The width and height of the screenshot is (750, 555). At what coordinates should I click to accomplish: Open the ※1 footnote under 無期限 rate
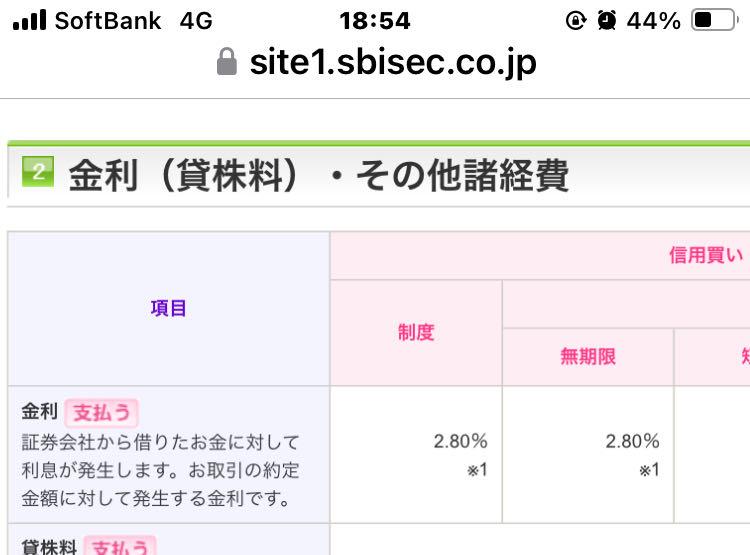[x=649, y=469]
